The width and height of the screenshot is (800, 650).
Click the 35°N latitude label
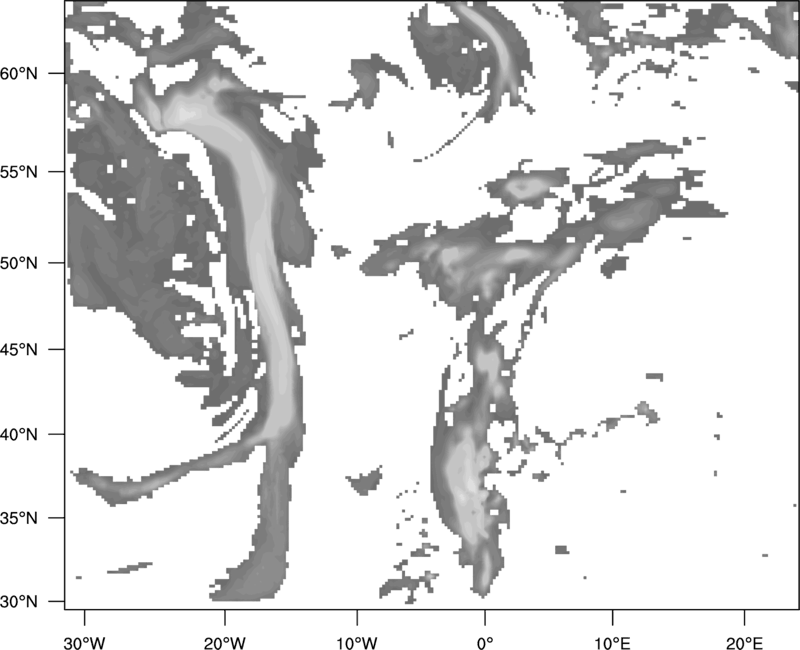[x=19, y=518]
